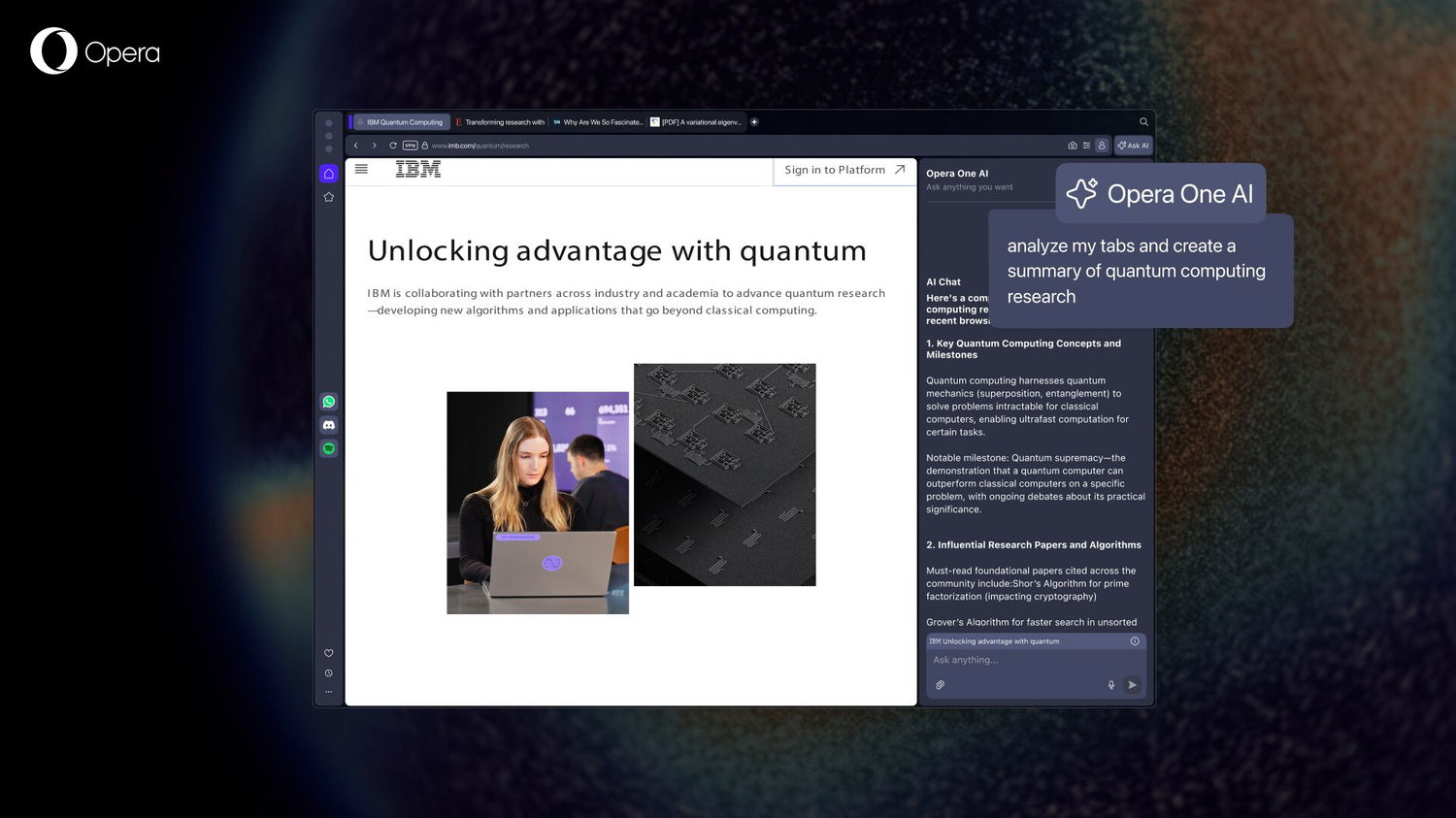The image size is (1456, 818).
Task: Click the info icon on context chip
Action: tap(1135, 641)
